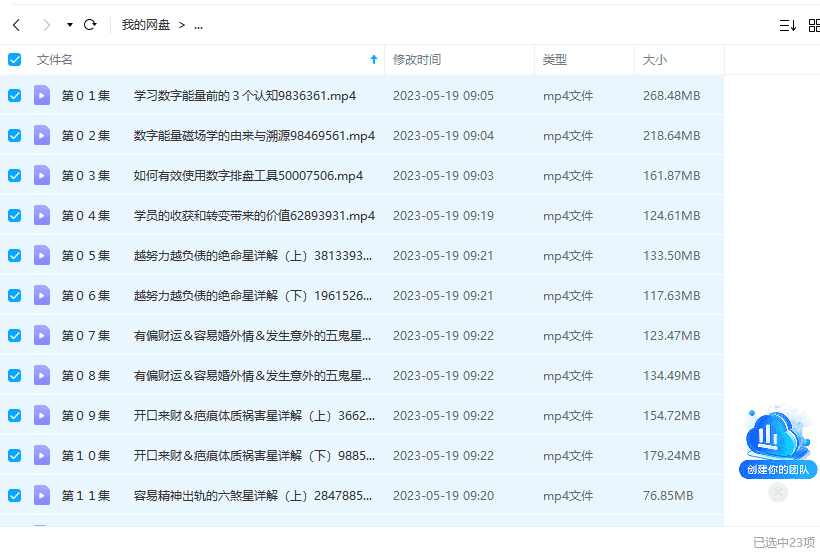Switch to grid view layout
The width and height of the screenshot is (820, 552).
813,25
